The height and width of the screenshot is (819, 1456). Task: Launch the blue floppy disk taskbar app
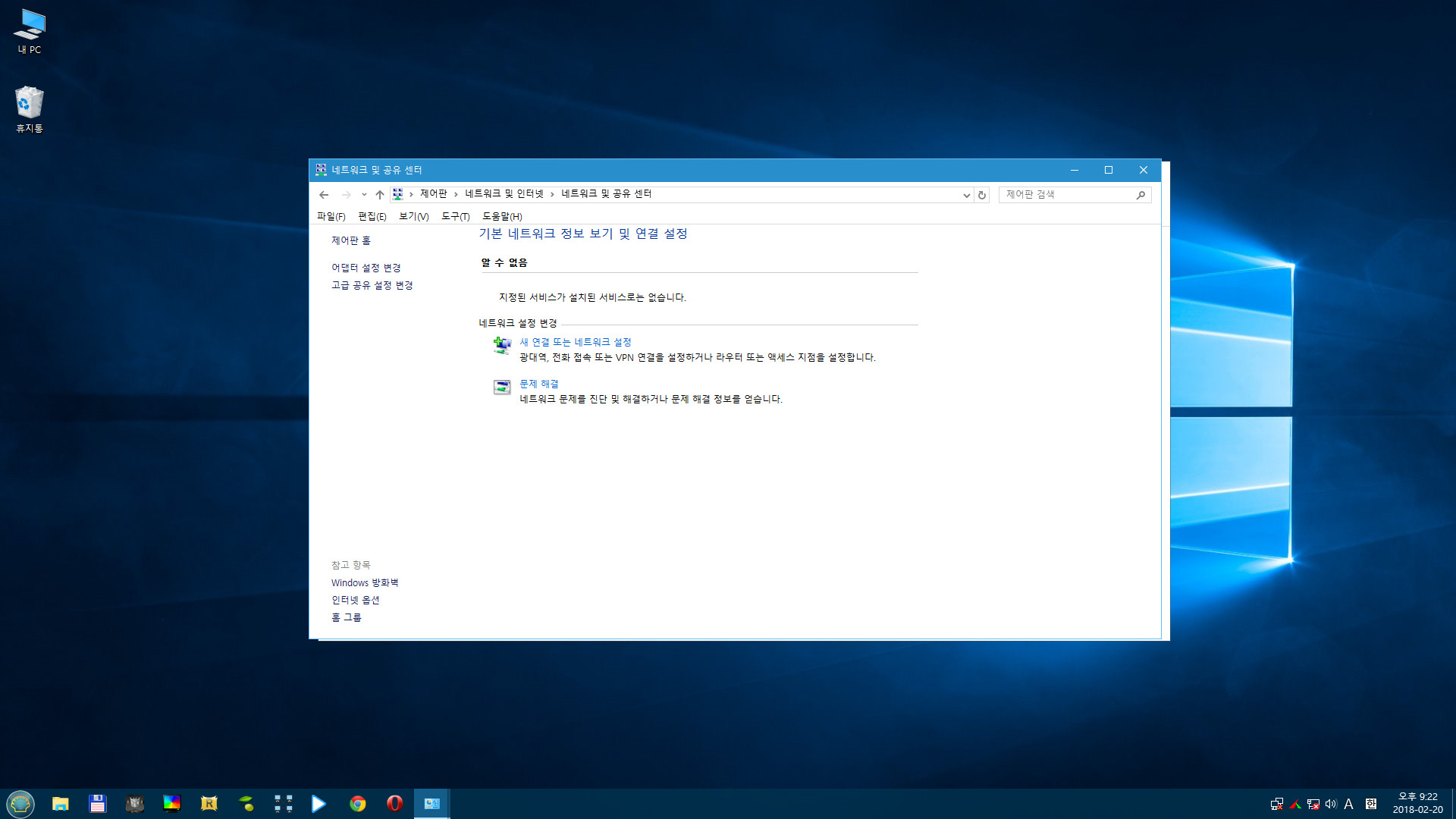click(98, 804)
